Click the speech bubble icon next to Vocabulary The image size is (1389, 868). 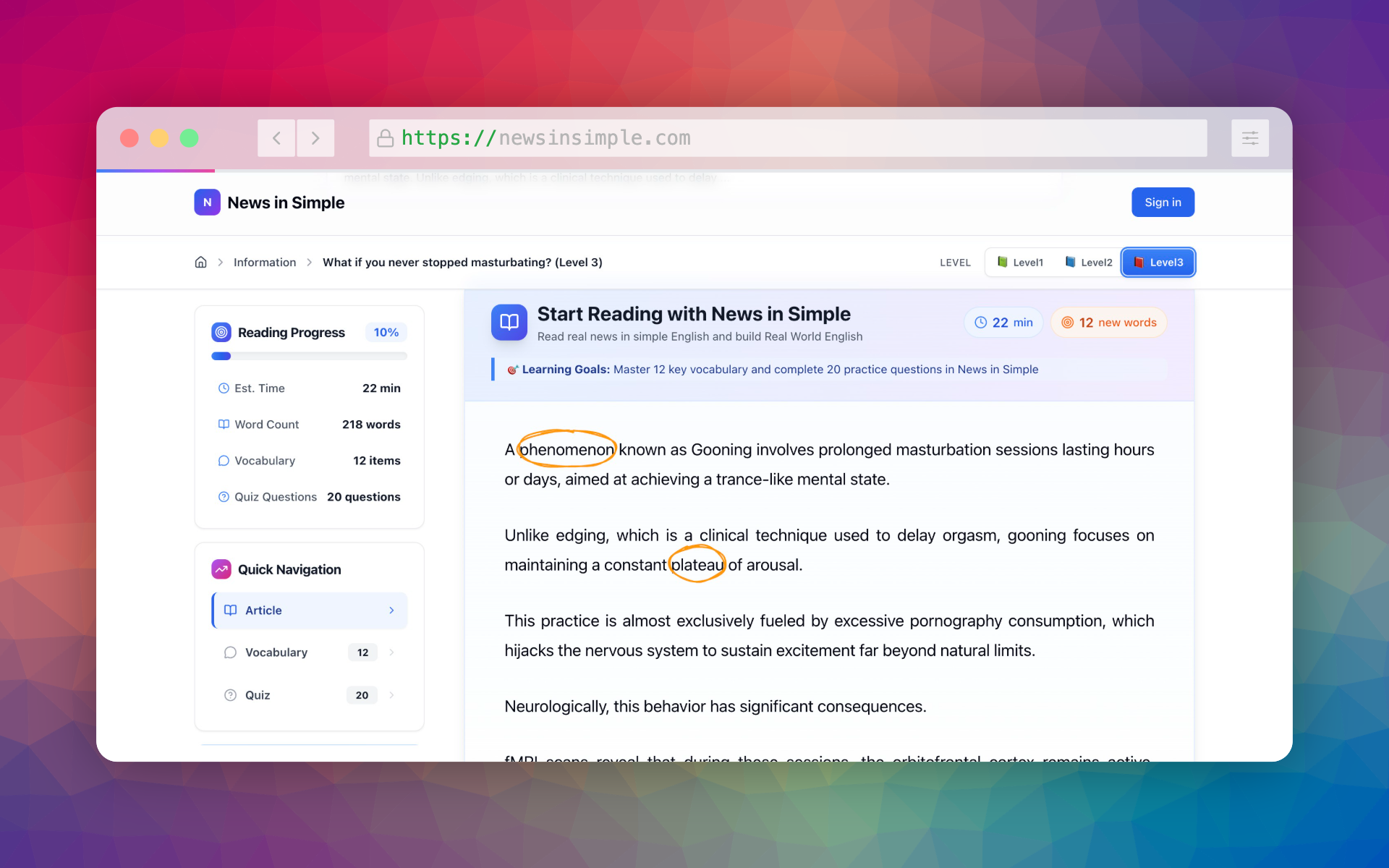pyautogui.click(x=223, y=461)
